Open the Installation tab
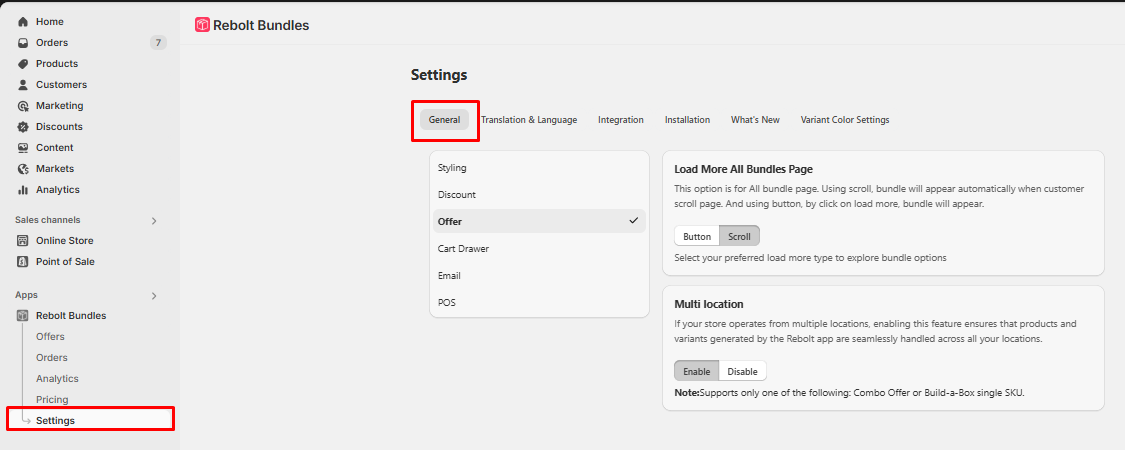The height and width of the screenshot is (450, 1125). coord(687,120)
